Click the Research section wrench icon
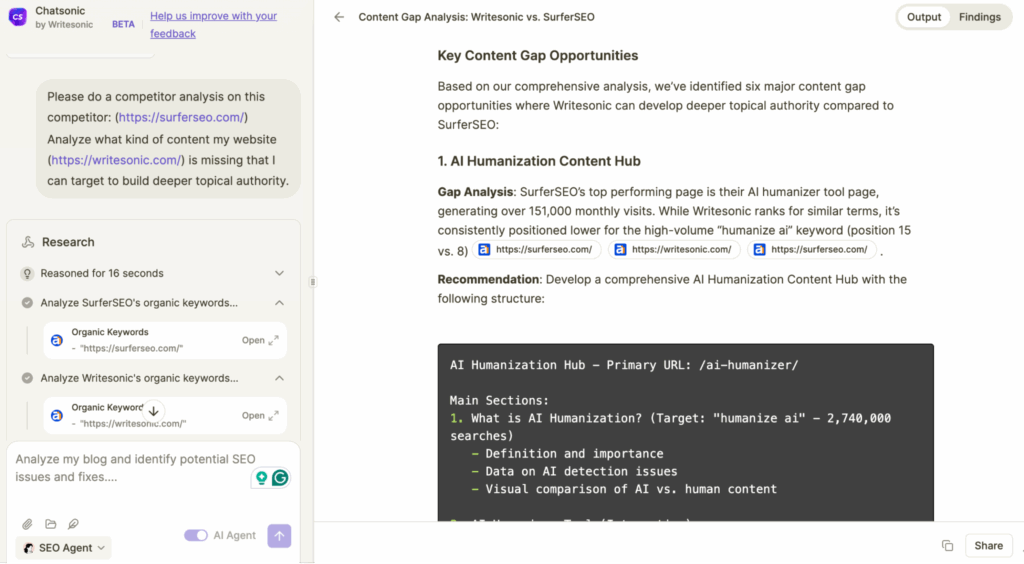This screenshot has height=564, width=1024. pos(27,242)
